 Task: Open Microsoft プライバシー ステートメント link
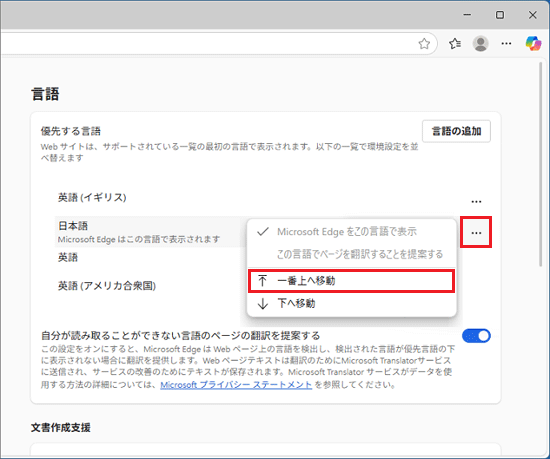[x=236, y=385]
